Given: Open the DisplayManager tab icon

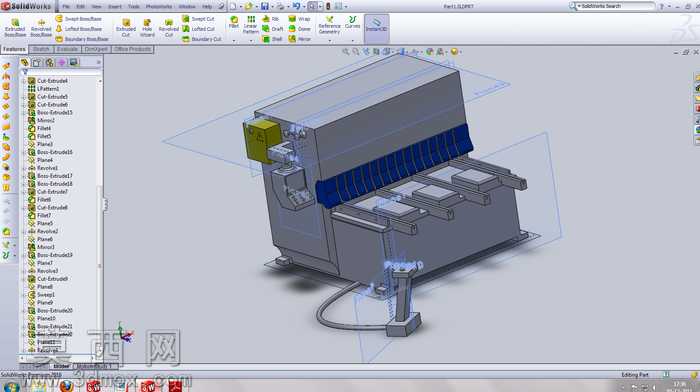Looking at the screenshot, I should [74, 63].
